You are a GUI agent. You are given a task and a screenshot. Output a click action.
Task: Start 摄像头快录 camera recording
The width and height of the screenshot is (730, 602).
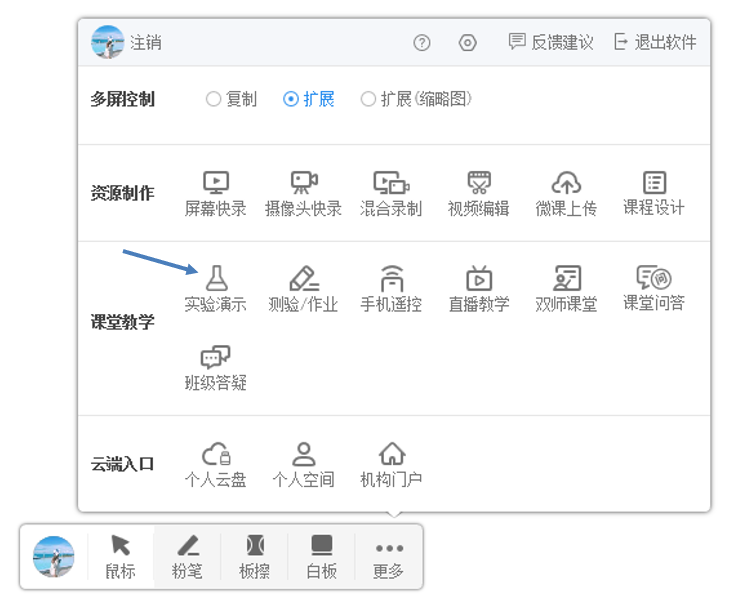(x=303, y=183)
